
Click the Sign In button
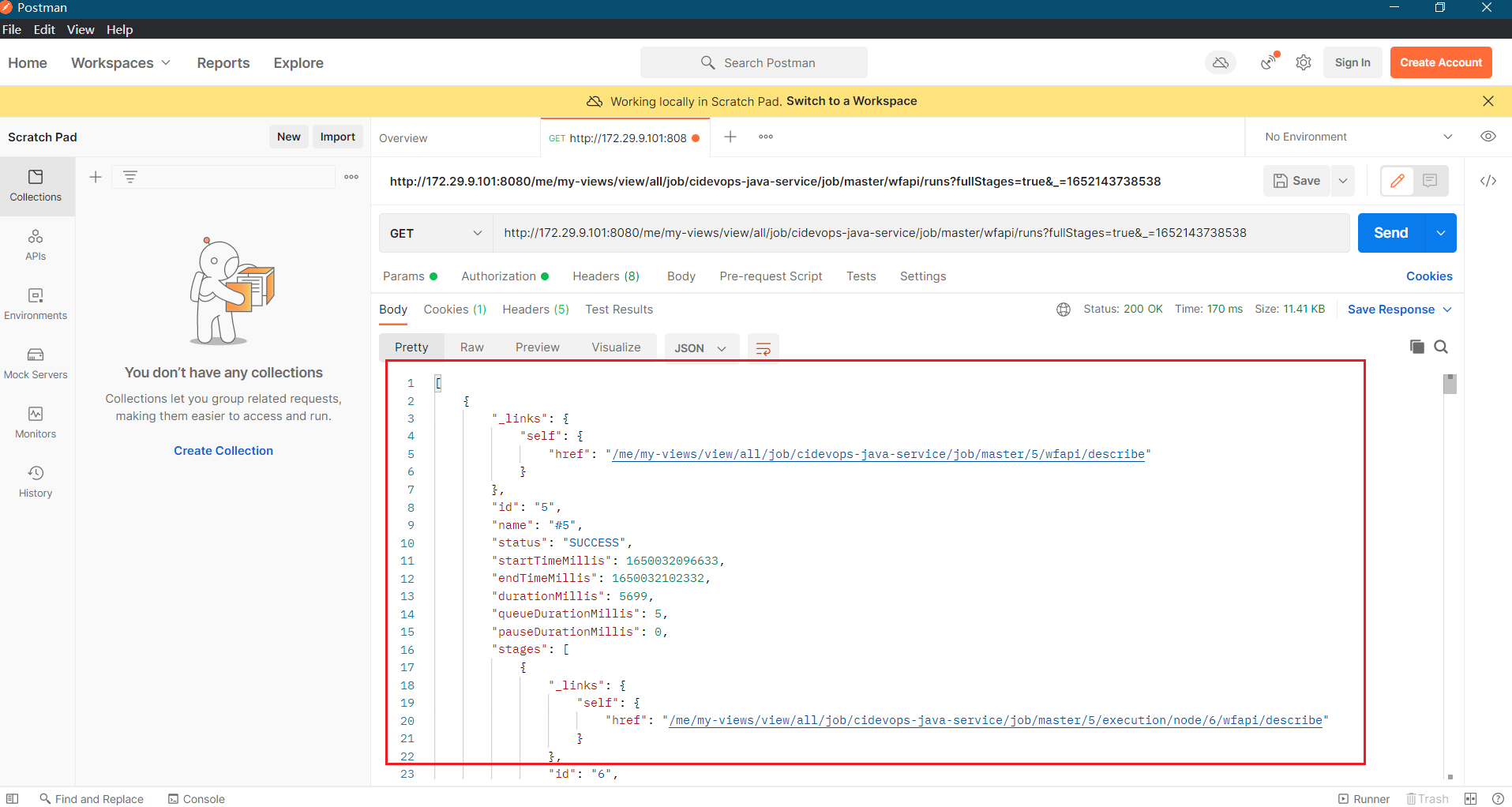tap(1353, 62)
